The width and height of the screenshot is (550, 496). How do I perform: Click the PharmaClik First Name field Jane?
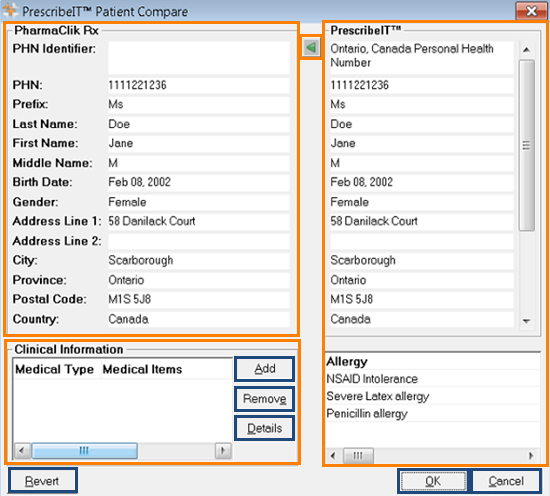pyautogui.click(x=199, y=143)
